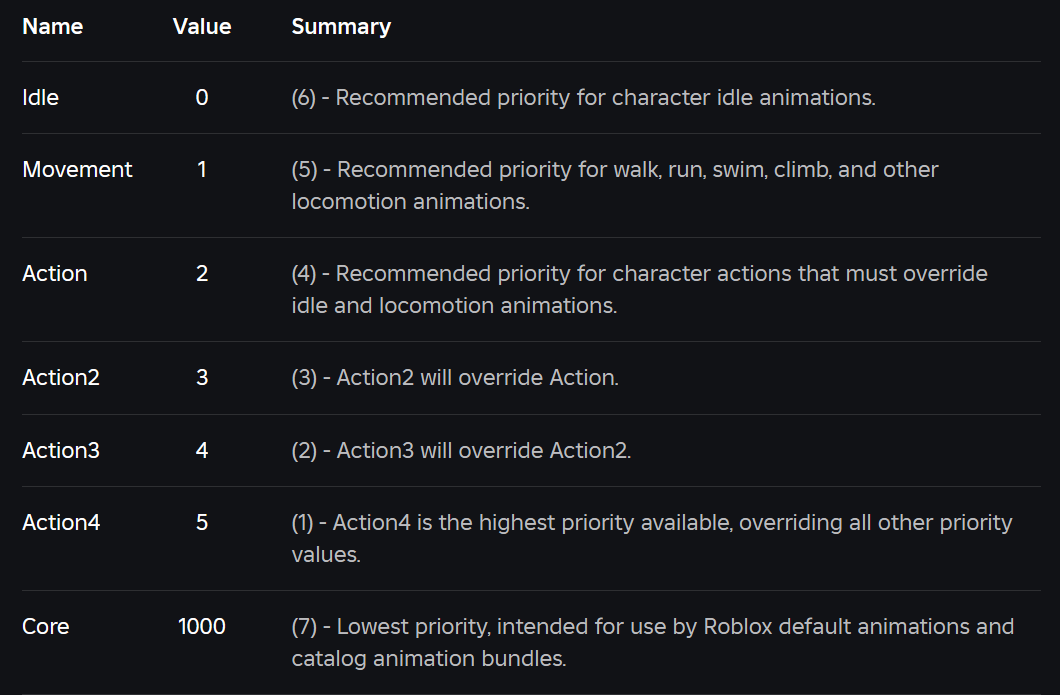Select the Core enum name

coord(45,626)
